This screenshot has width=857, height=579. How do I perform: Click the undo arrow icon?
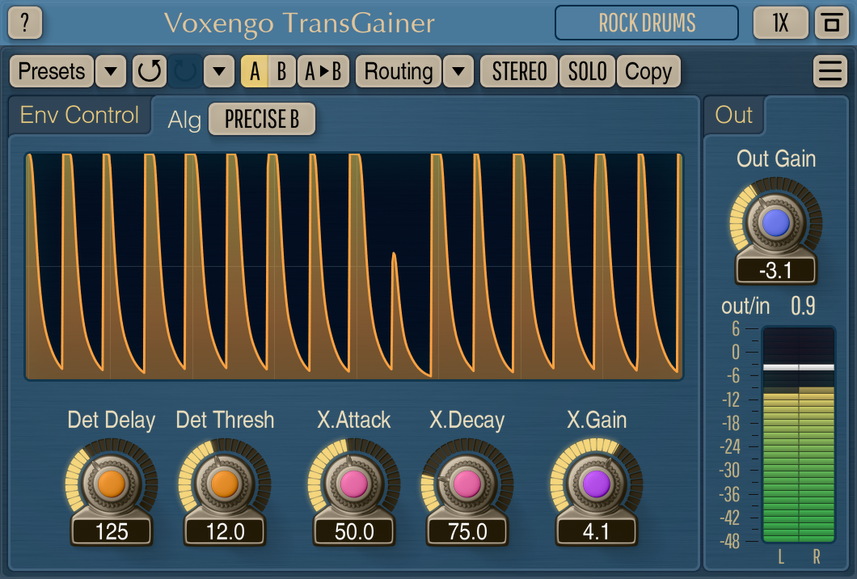click(149, 71)
